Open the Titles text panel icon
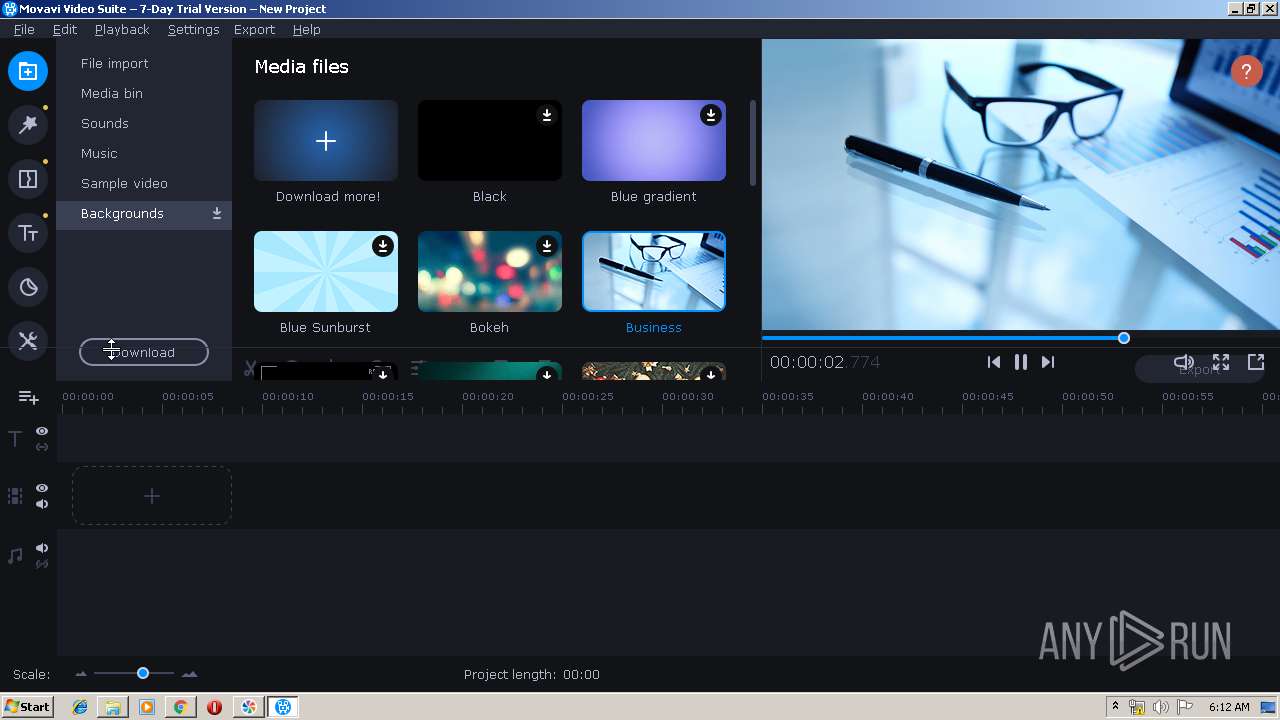The image size is (1280, 720). (x=28, y=233)
